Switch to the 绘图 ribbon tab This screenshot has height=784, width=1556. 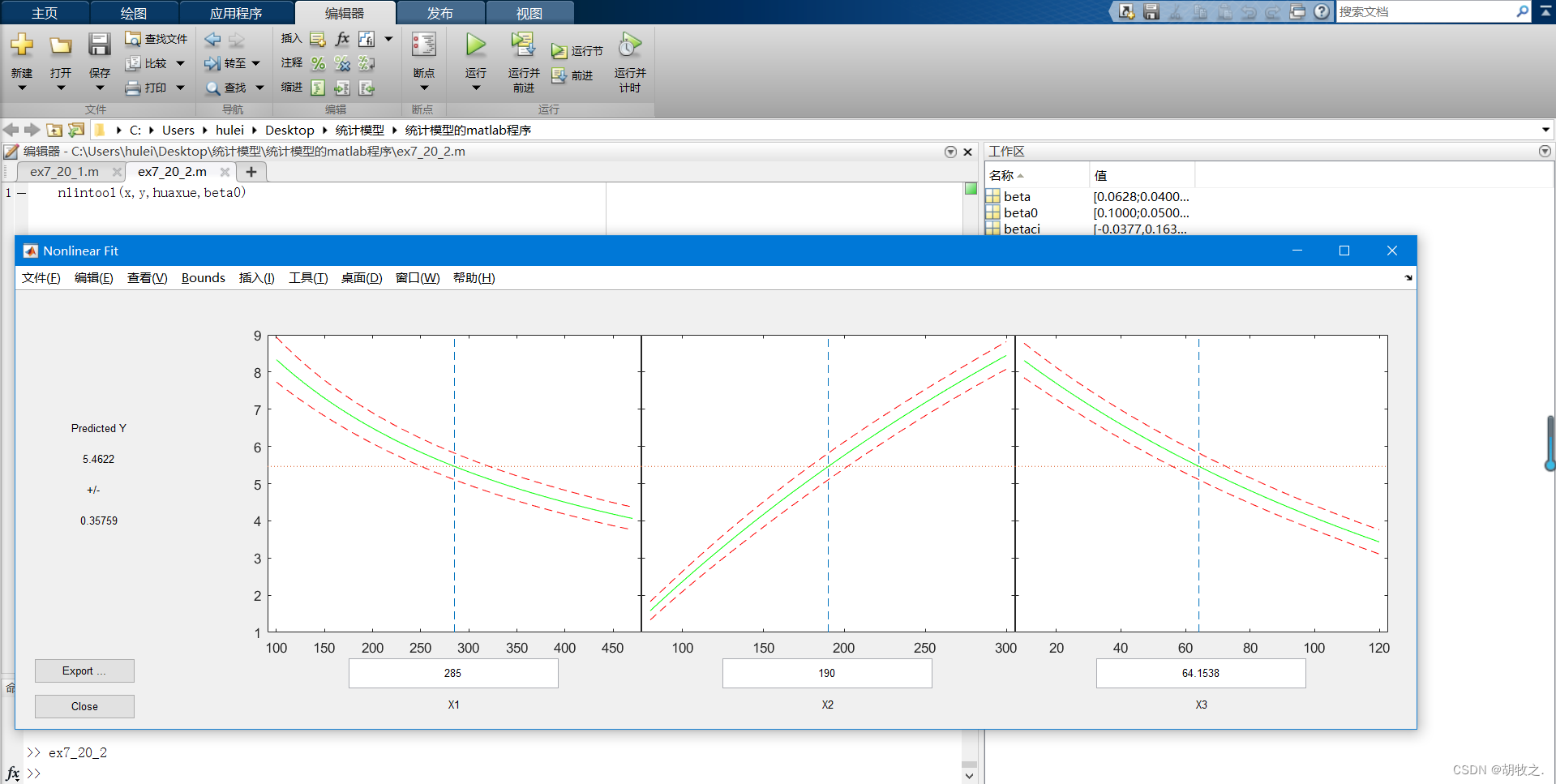coord(134,13)
